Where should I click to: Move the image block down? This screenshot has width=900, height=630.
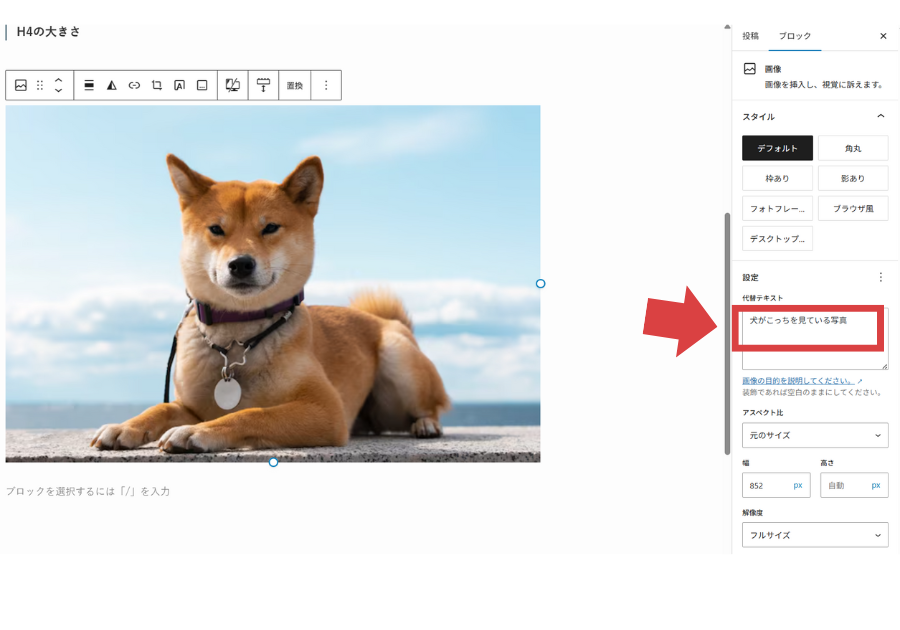pos(58,92)
